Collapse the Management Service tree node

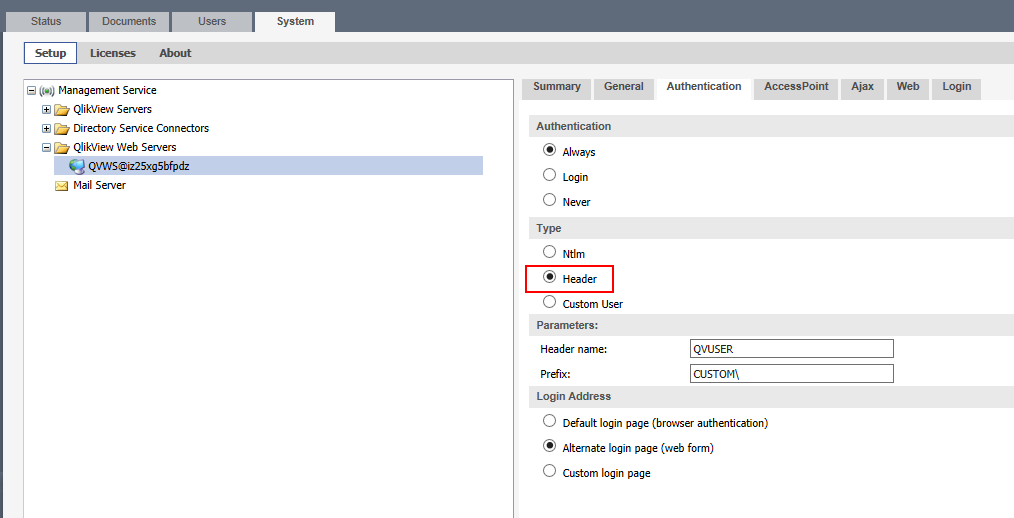pos(31,91)
